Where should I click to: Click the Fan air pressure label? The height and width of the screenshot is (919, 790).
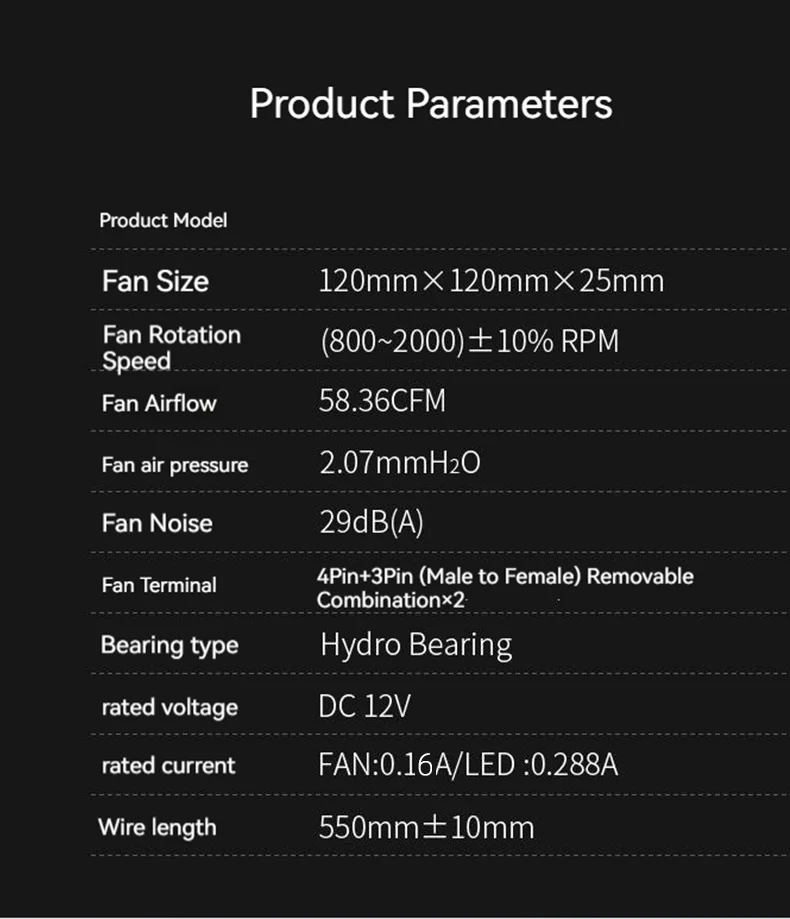coord(175,465)
